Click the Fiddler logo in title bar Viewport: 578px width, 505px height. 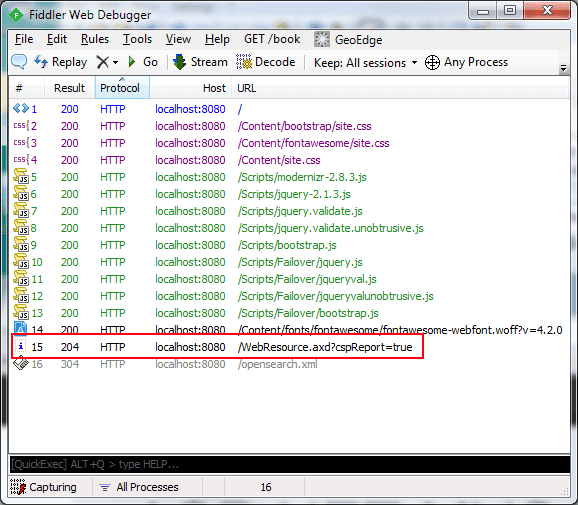click(x=16, y=15)
